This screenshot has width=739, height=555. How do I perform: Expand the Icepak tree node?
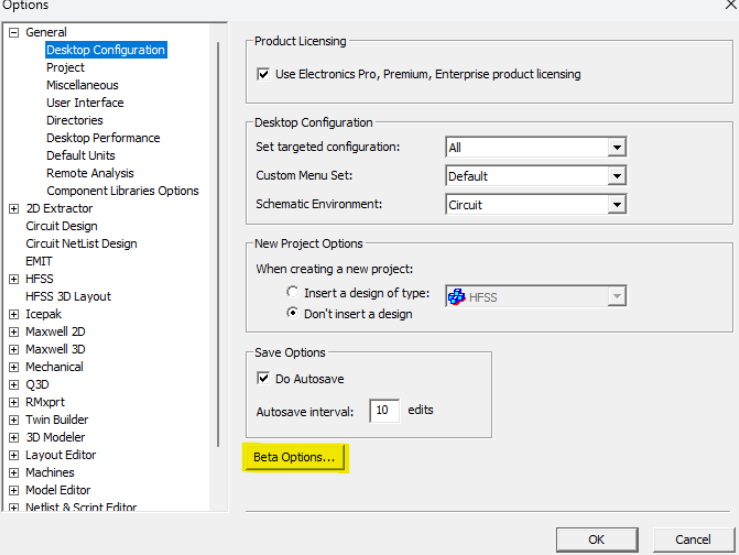14,314
